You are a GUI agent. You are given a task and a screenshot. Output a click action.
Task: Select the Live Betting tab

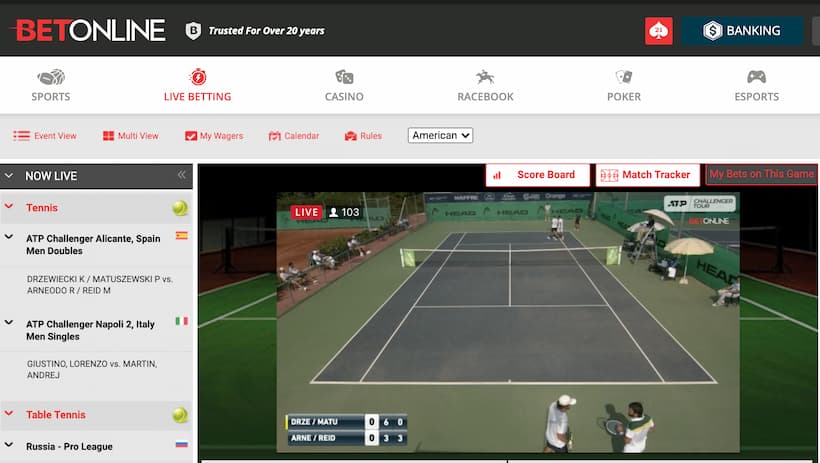[197, 85]
